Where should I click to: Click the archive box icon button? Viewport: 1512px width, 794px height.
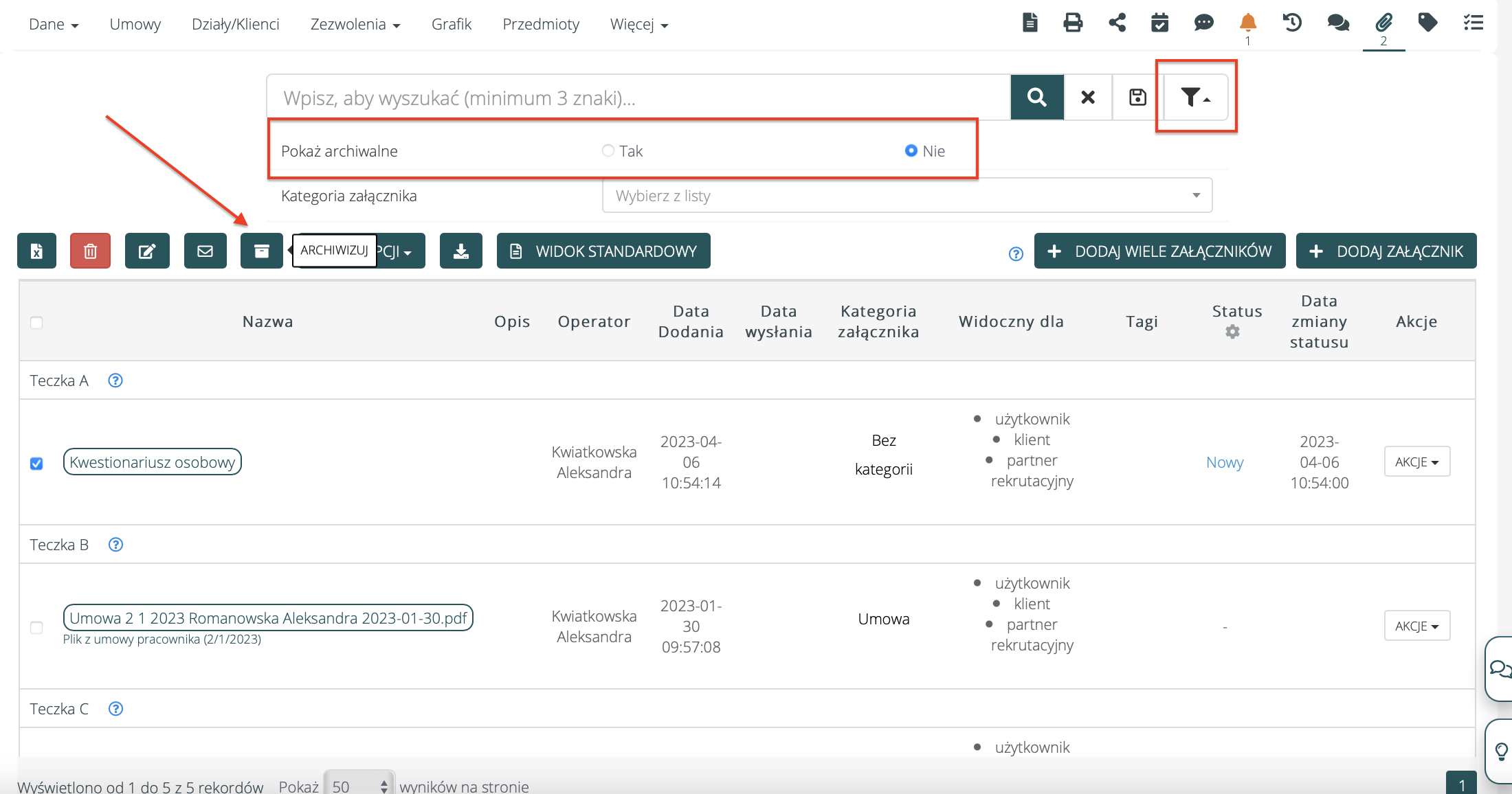coord(261,251)
